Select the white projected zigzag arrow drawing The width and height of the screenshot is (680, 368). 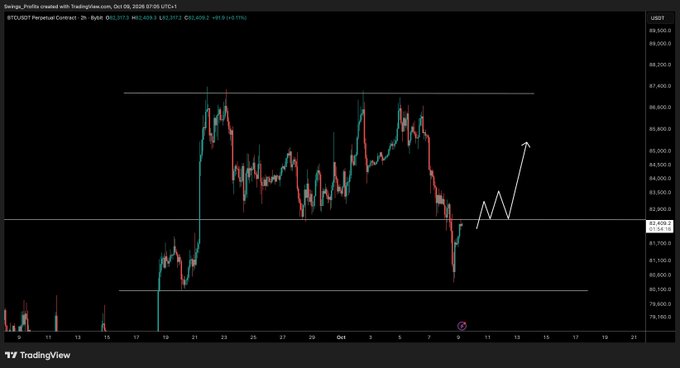(503, 186)
